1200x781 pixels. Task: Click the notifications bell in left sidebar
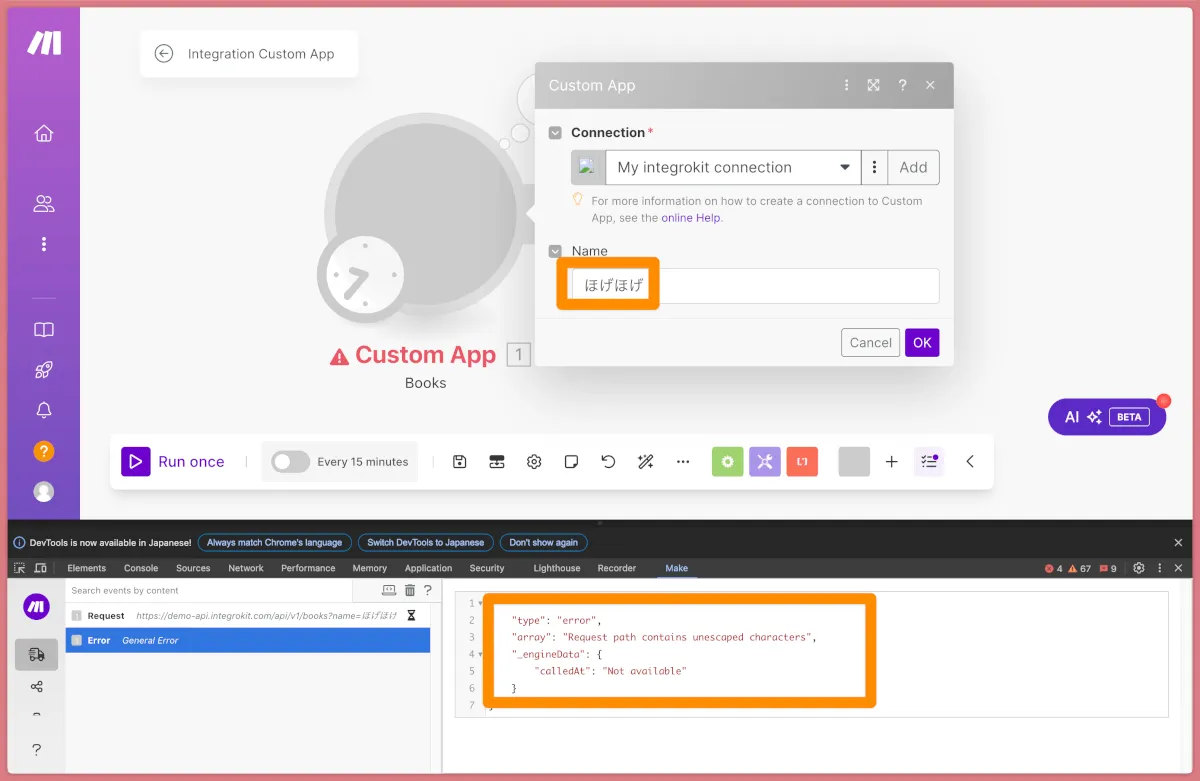point(43,410)
